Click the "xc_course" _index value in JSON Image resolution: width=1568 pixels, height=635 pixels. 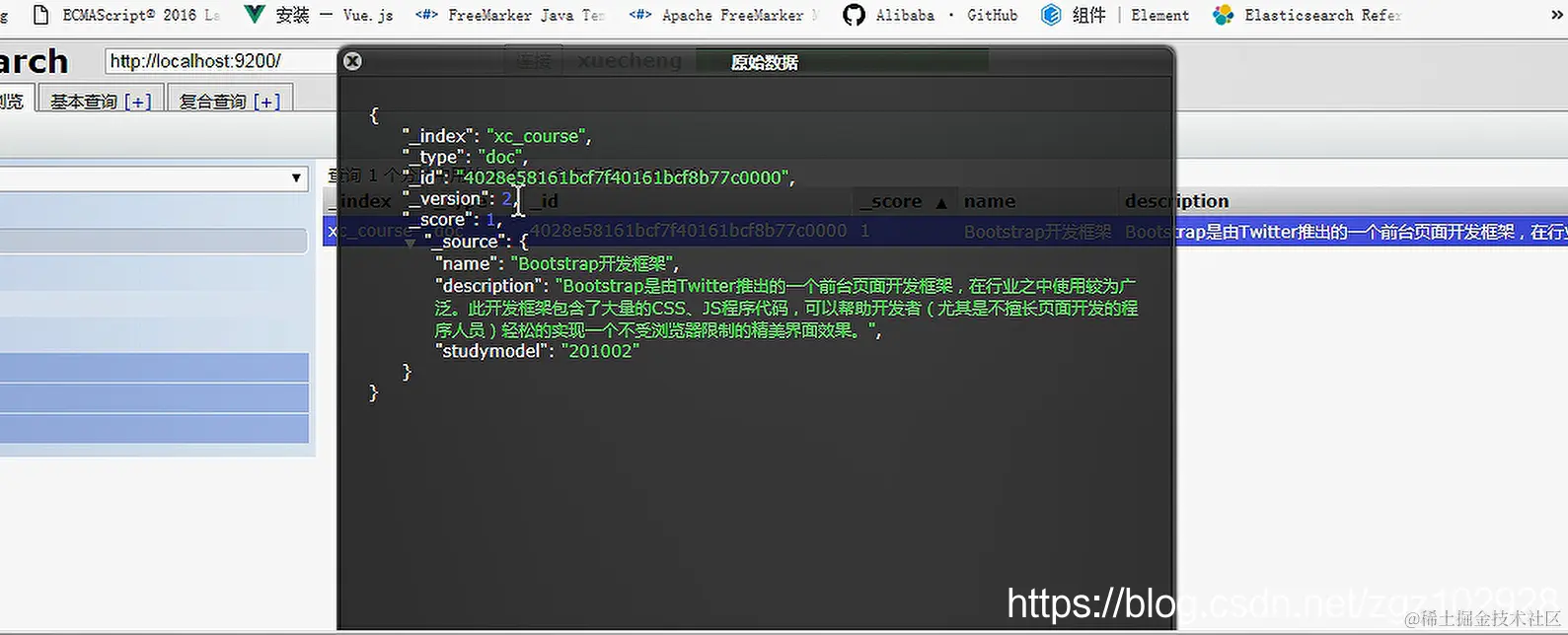tap(538, 136)
